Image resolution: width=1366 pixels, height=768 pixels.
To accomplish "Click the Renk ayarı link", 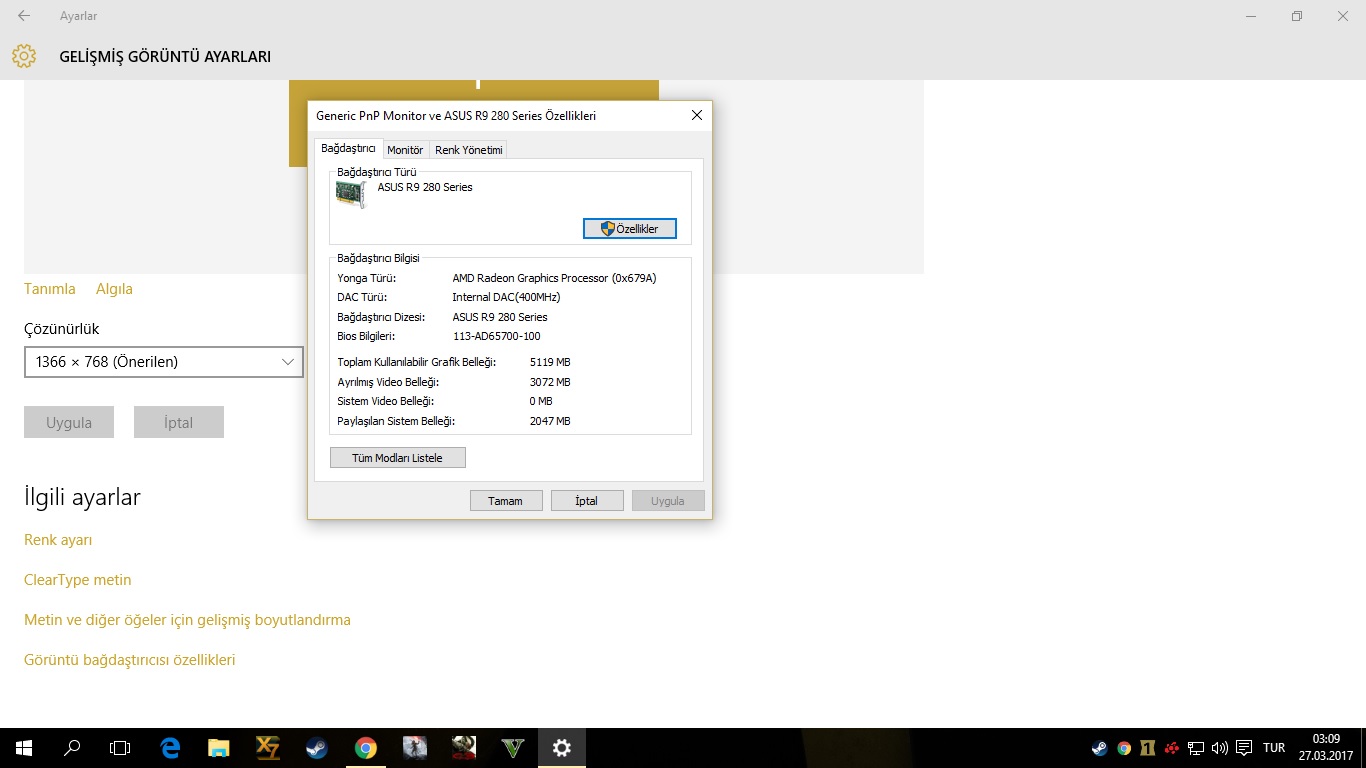I will [58, 540].
